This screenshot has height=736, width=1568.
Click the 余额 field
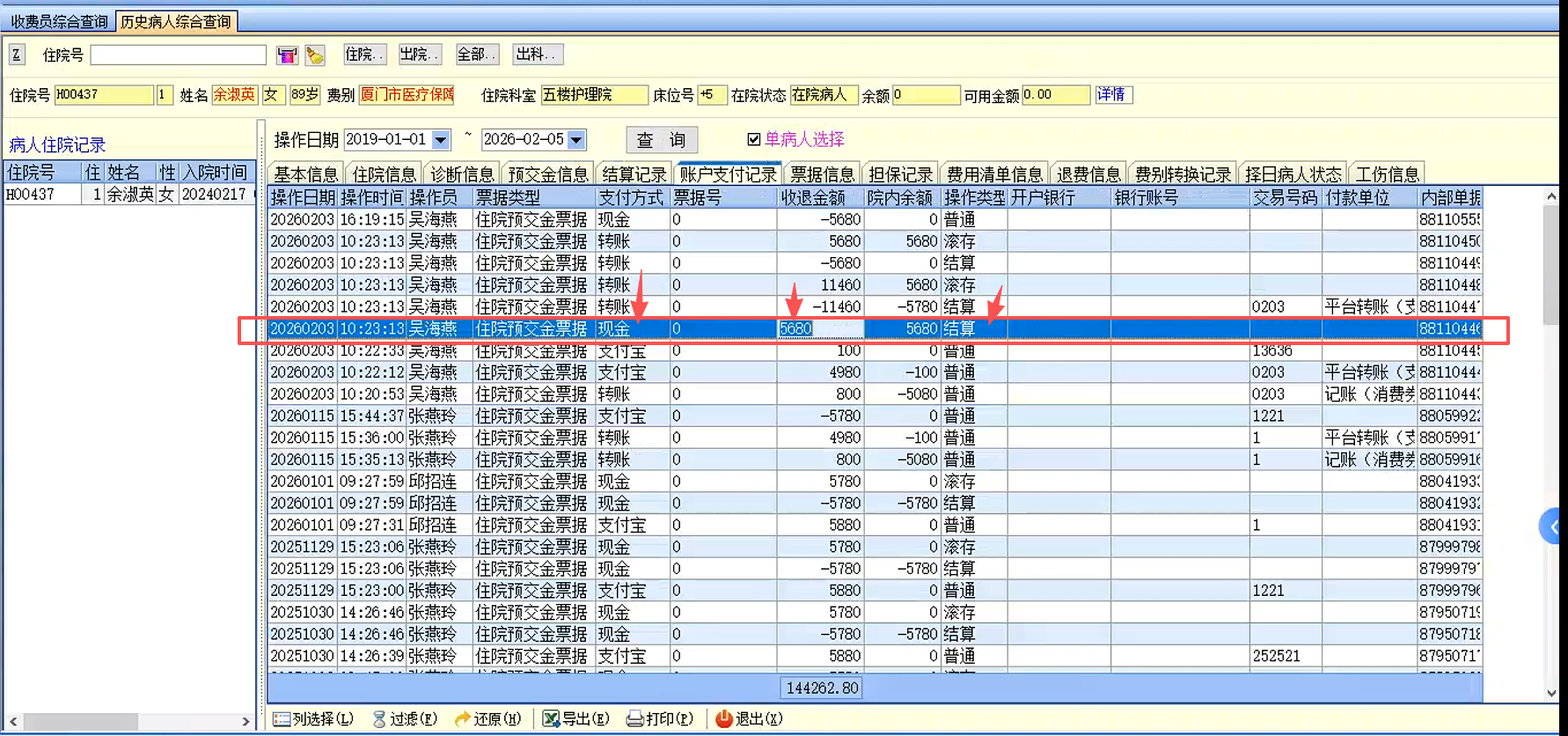click(x=926, y=94)
